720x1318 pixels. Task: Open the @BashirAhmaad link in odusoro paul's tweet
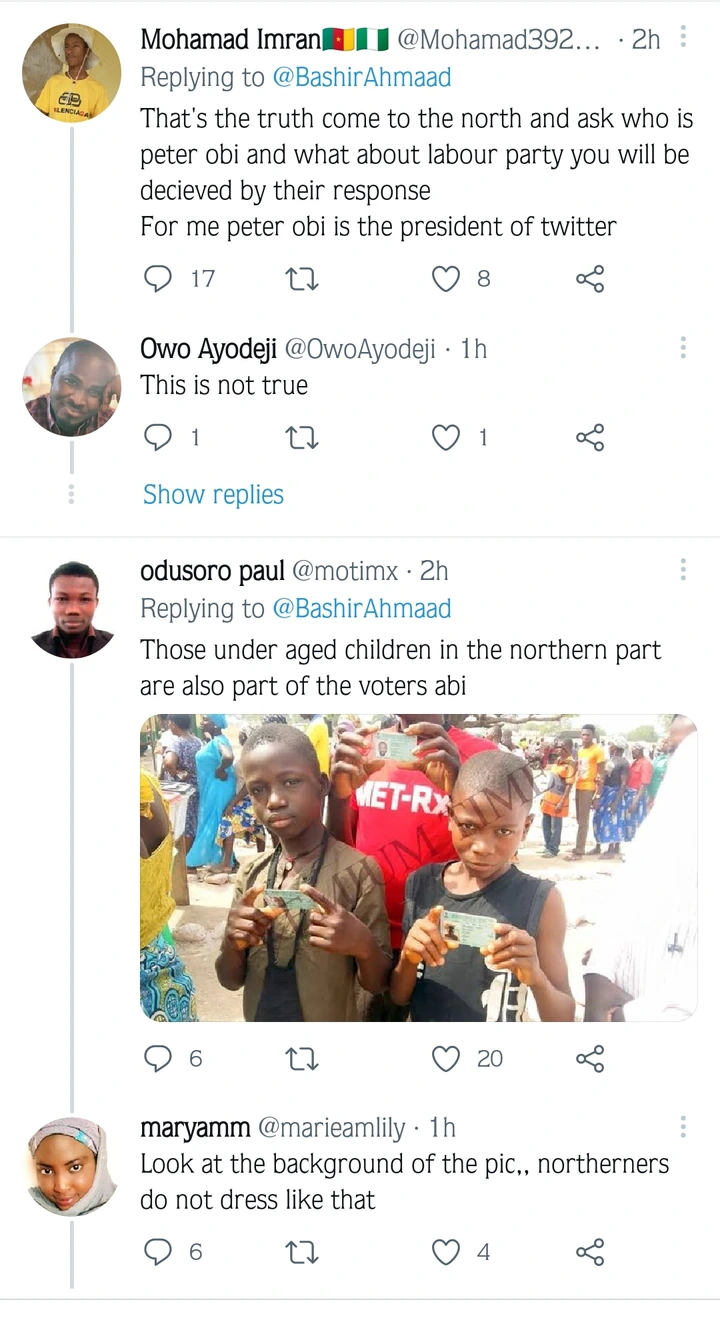(x=361, y=608)
